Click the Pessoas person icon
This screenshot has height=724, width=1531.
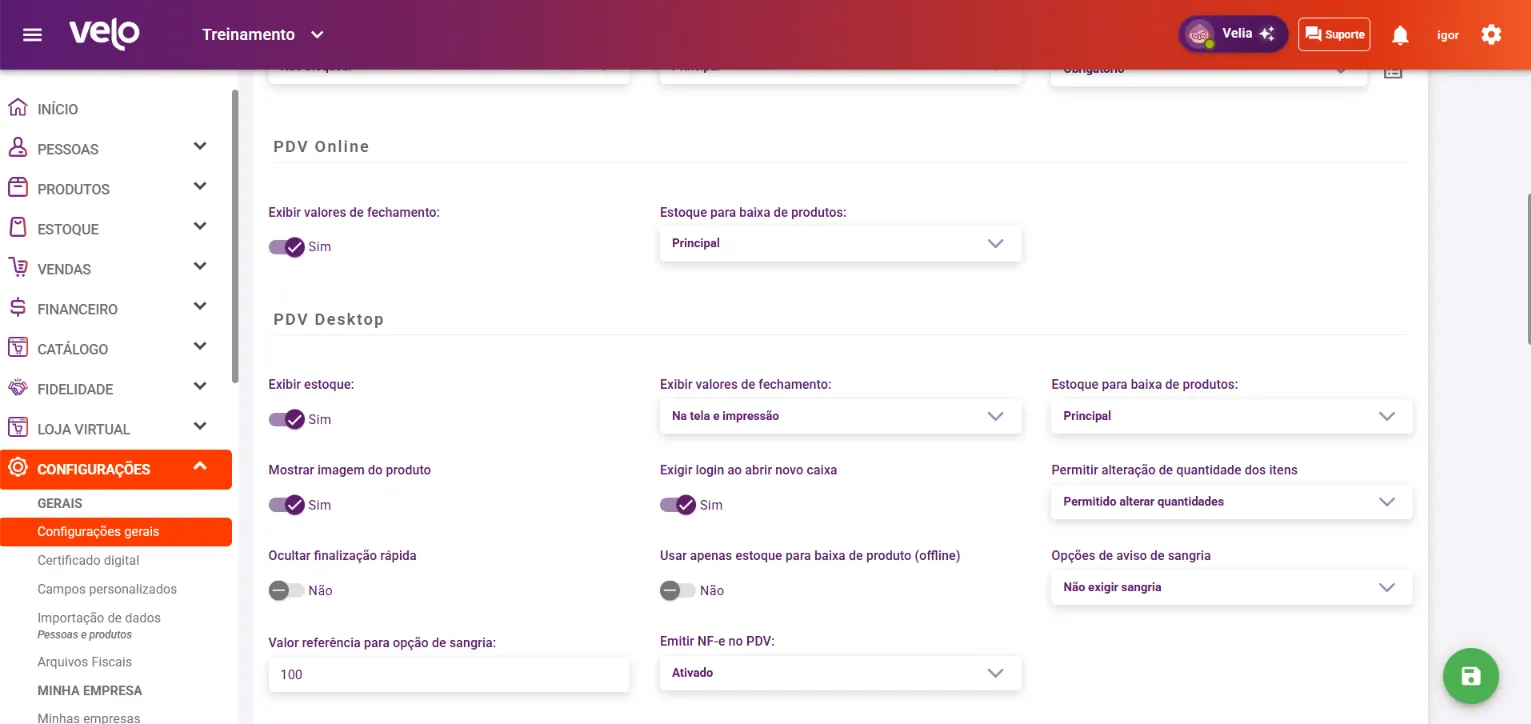click(17, 148)
